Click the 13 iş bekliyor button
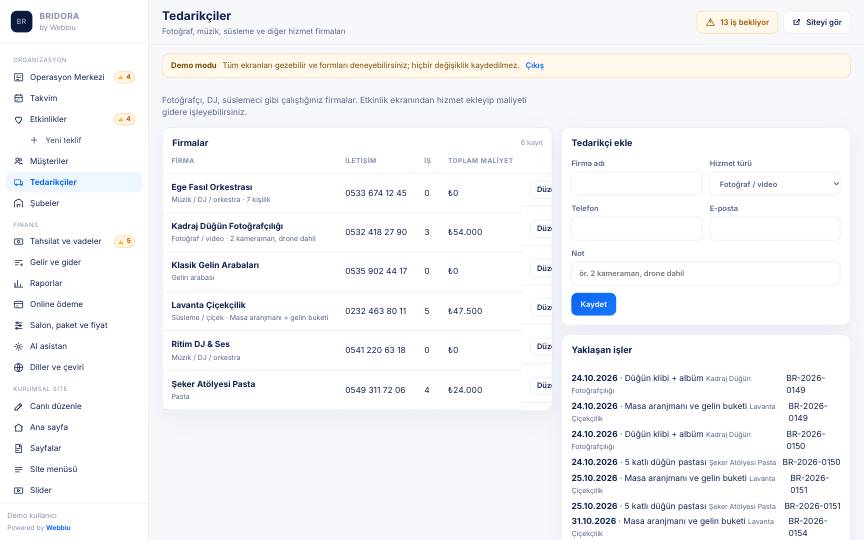Viewport: 864px width, 540px height. click(737, 22)
